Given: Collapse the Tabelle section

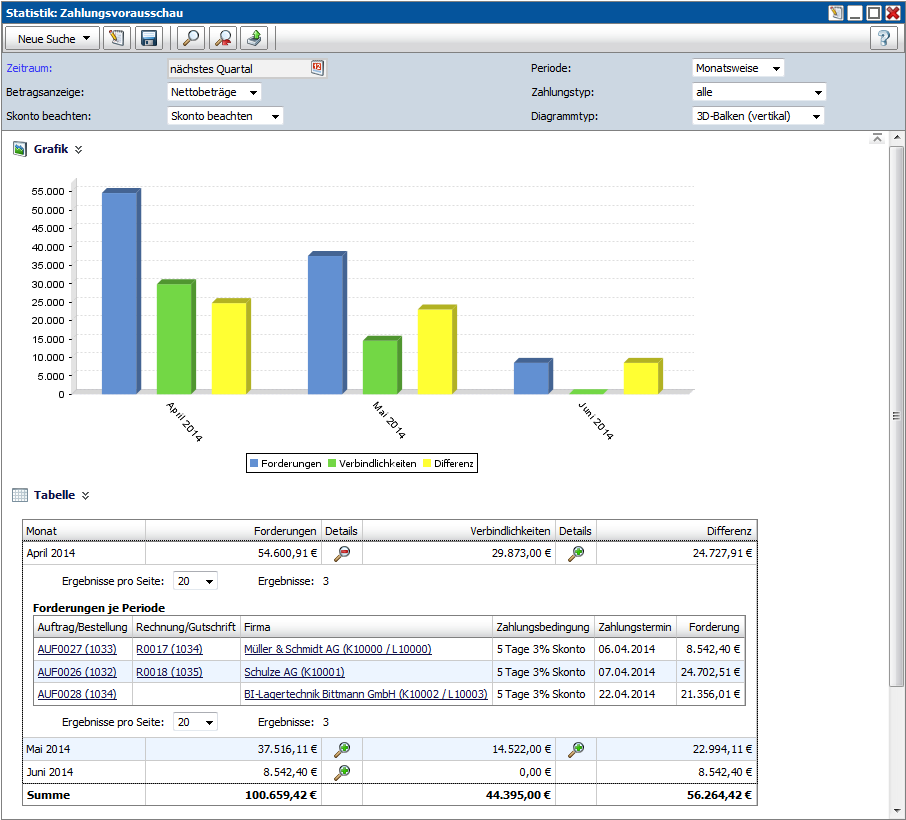Looking at the screenshot, I should point(85,495).
